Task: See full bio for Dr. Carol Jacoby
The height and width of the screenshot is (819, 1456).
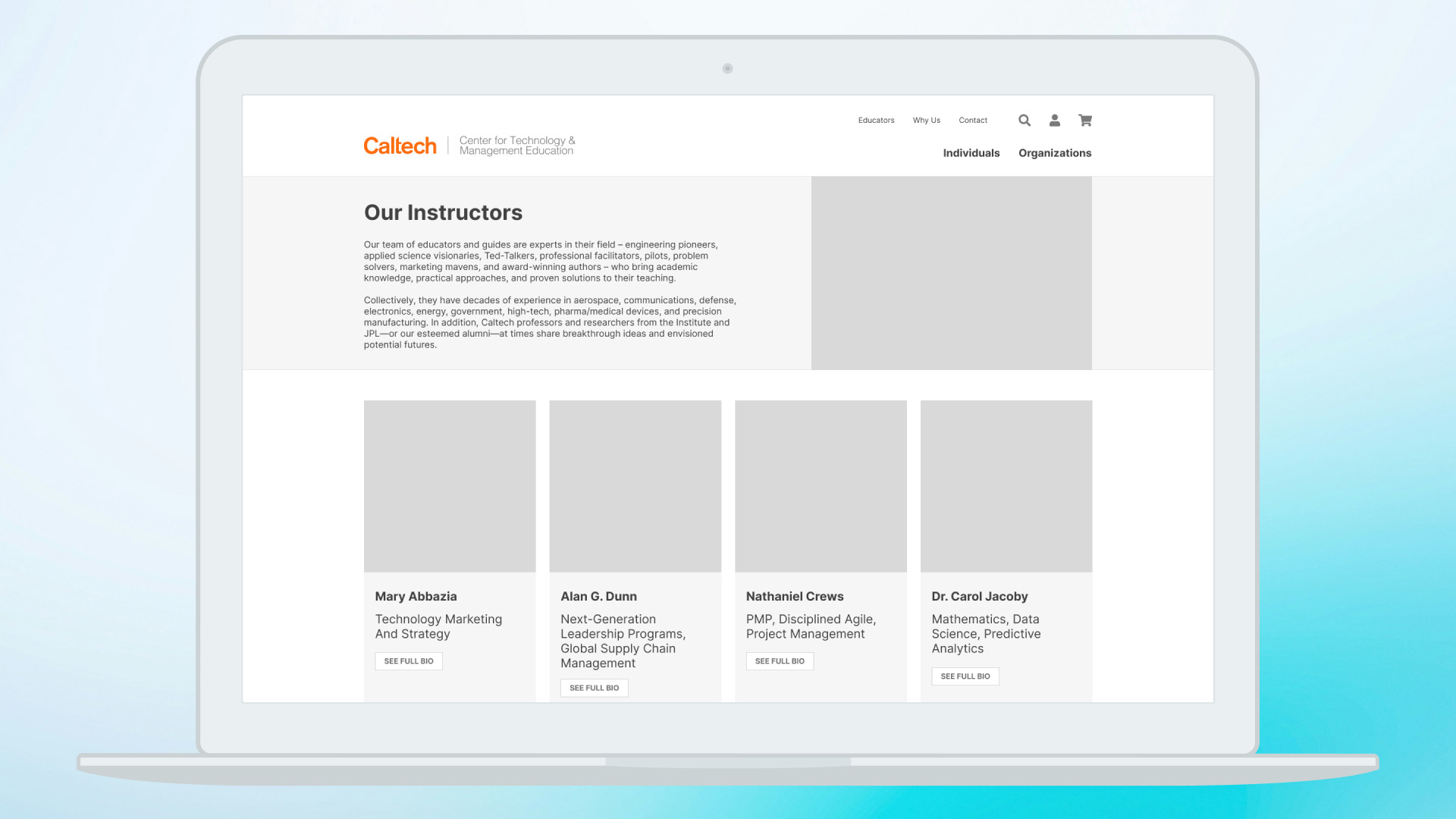Action: point(965,676)
